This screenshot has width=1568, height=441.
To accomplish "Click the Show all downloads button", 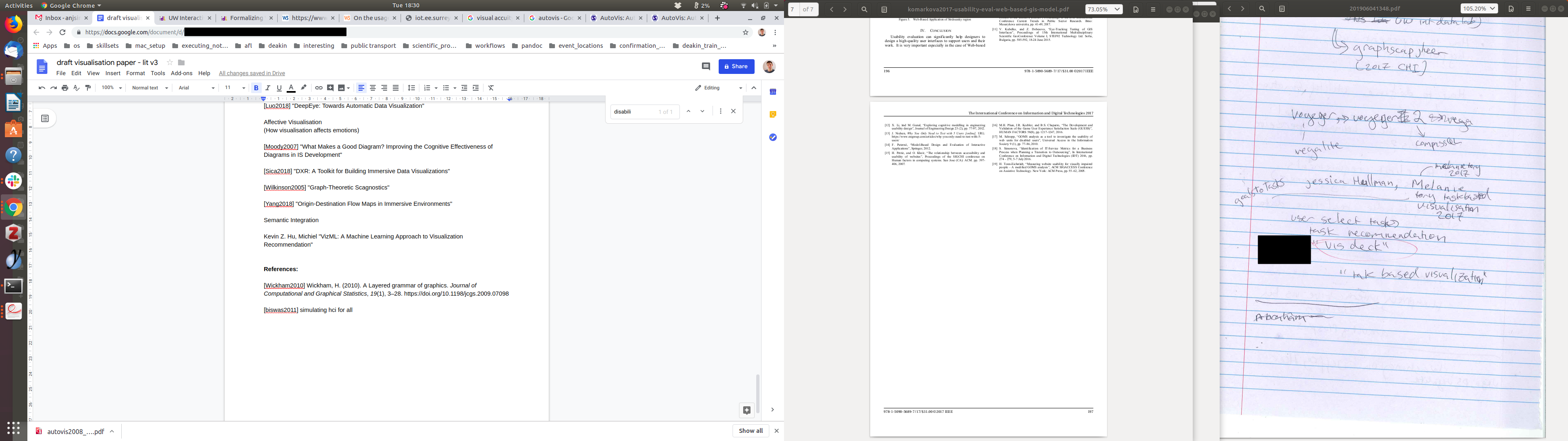I will click(751, 431).
